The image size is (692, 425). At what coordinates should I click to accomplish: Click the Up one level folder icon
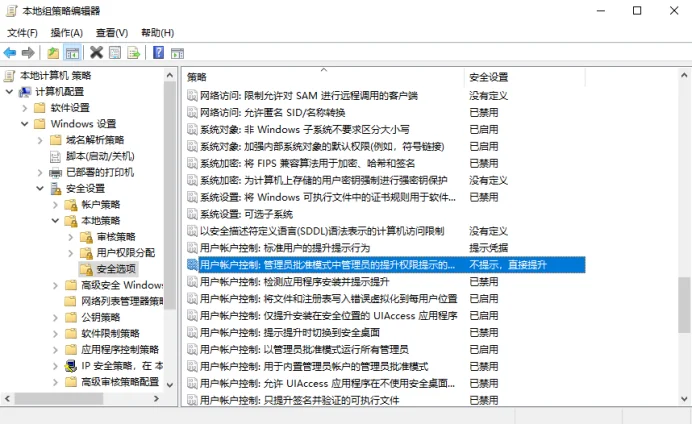[x=53, y=53]
